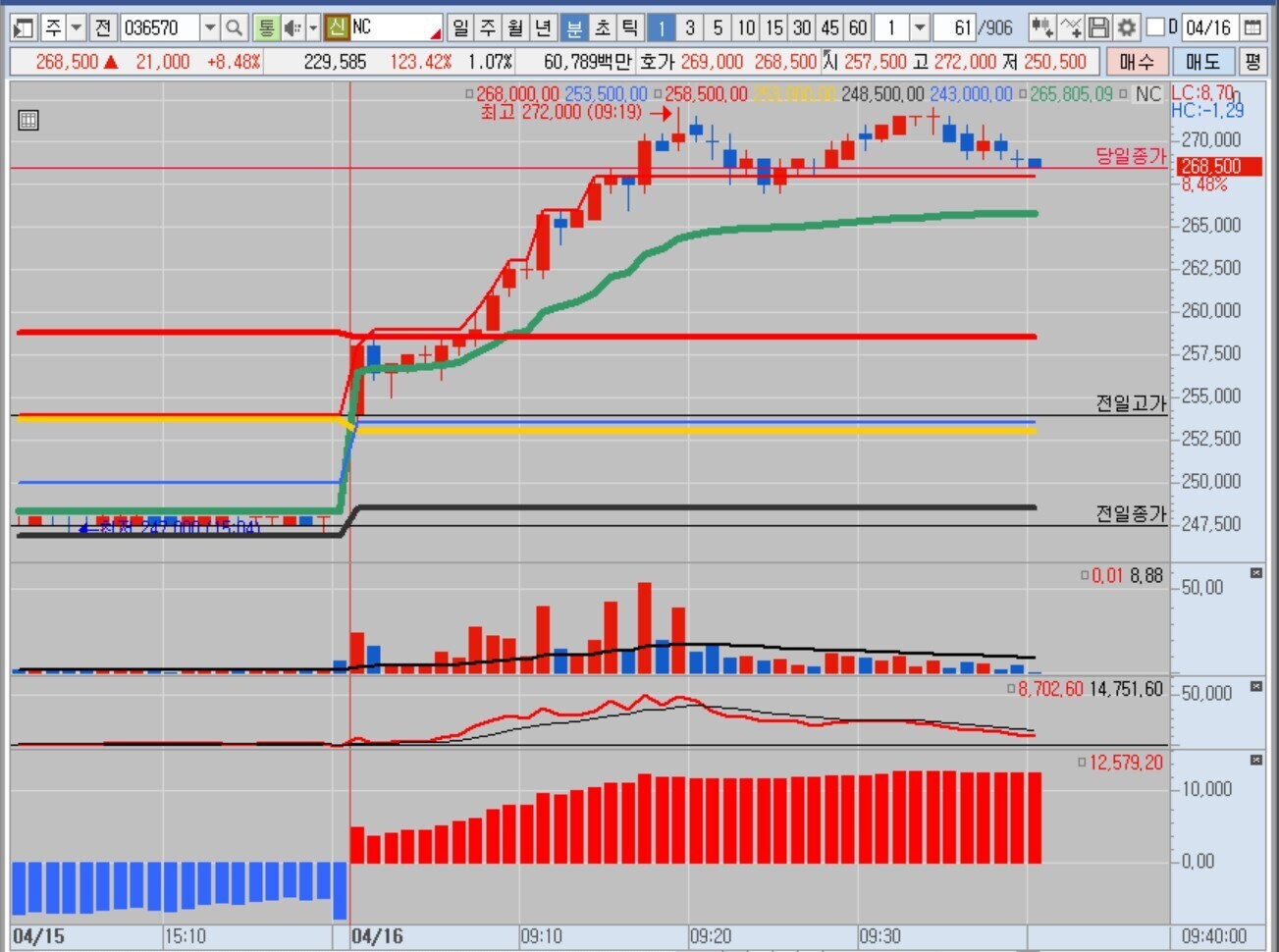Viewport: 1279px width, 952px height.
Task: Click the 매수 buy button
Action: 1137,62
